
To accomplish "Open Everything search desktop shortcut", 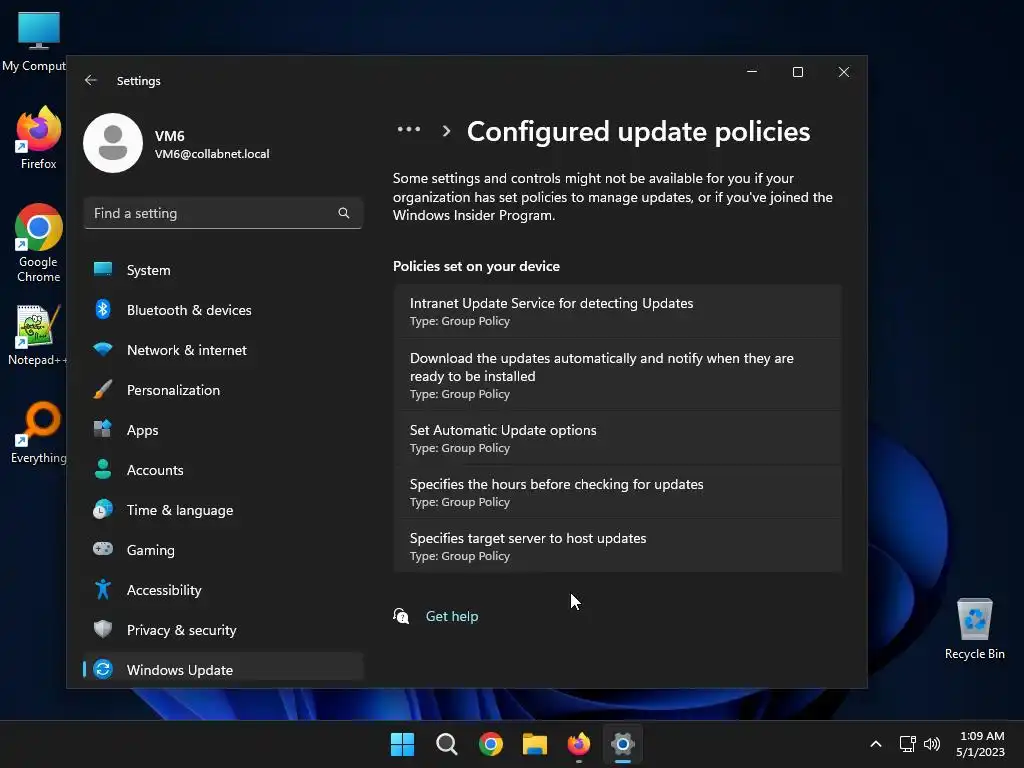I will (39, 433).
